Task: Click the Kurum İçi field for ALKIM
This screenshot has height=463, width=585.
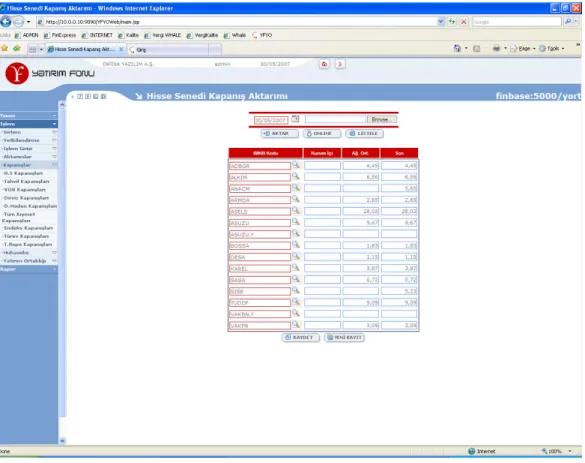Action: [x=322, y=177]
